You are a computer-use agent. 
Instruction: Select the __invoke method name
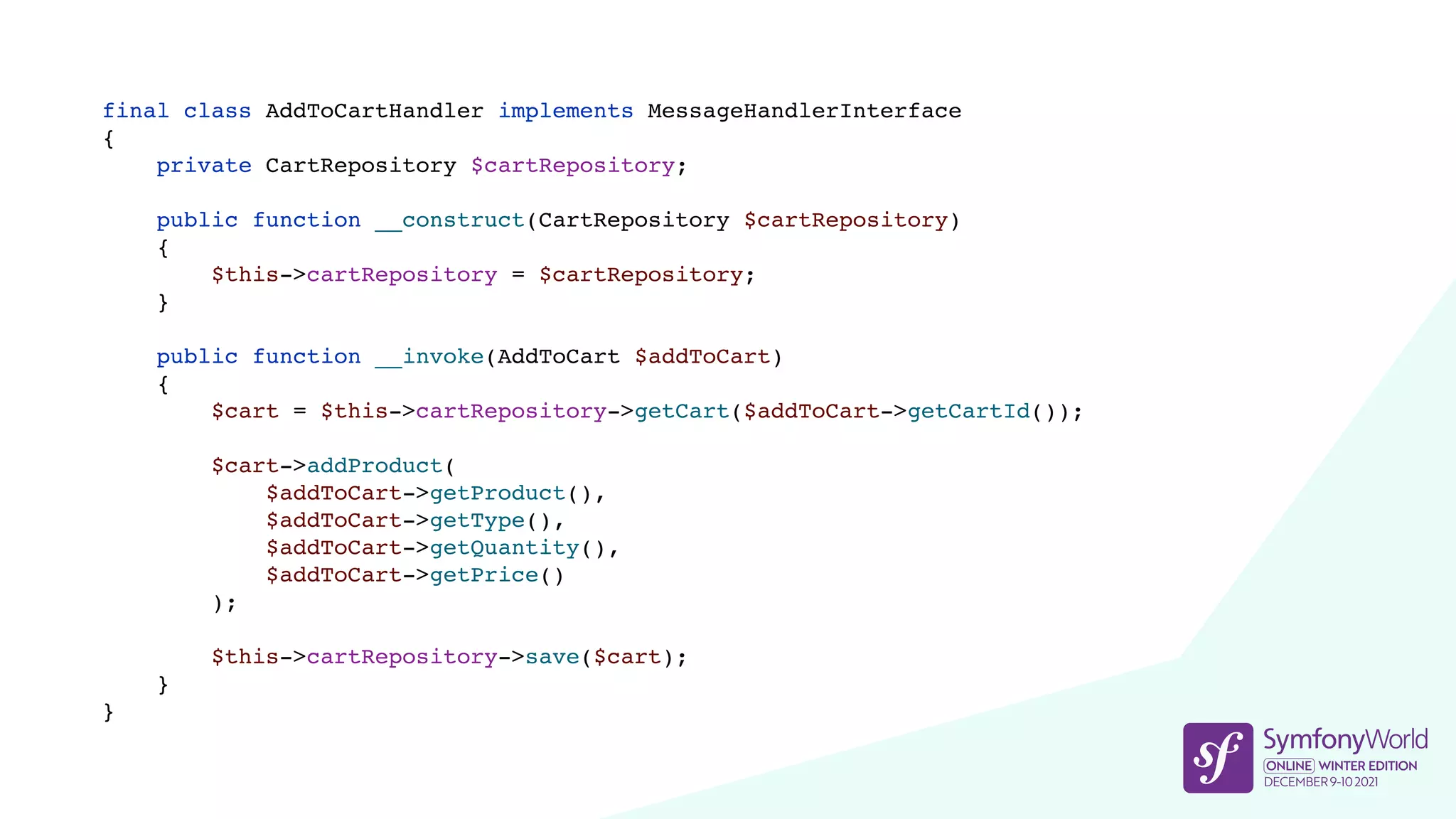pos(429,357)
